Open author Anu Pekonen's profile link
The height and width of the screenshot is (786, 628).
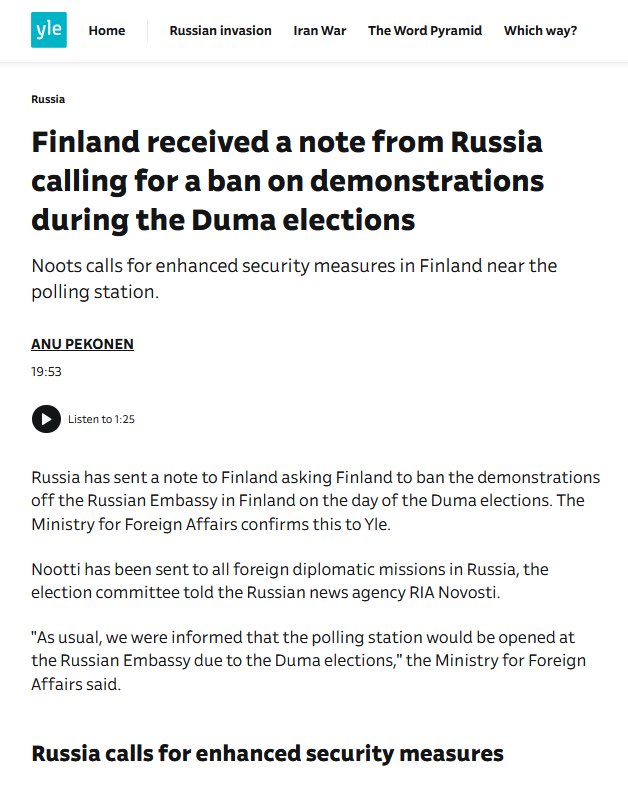(82, 344)
